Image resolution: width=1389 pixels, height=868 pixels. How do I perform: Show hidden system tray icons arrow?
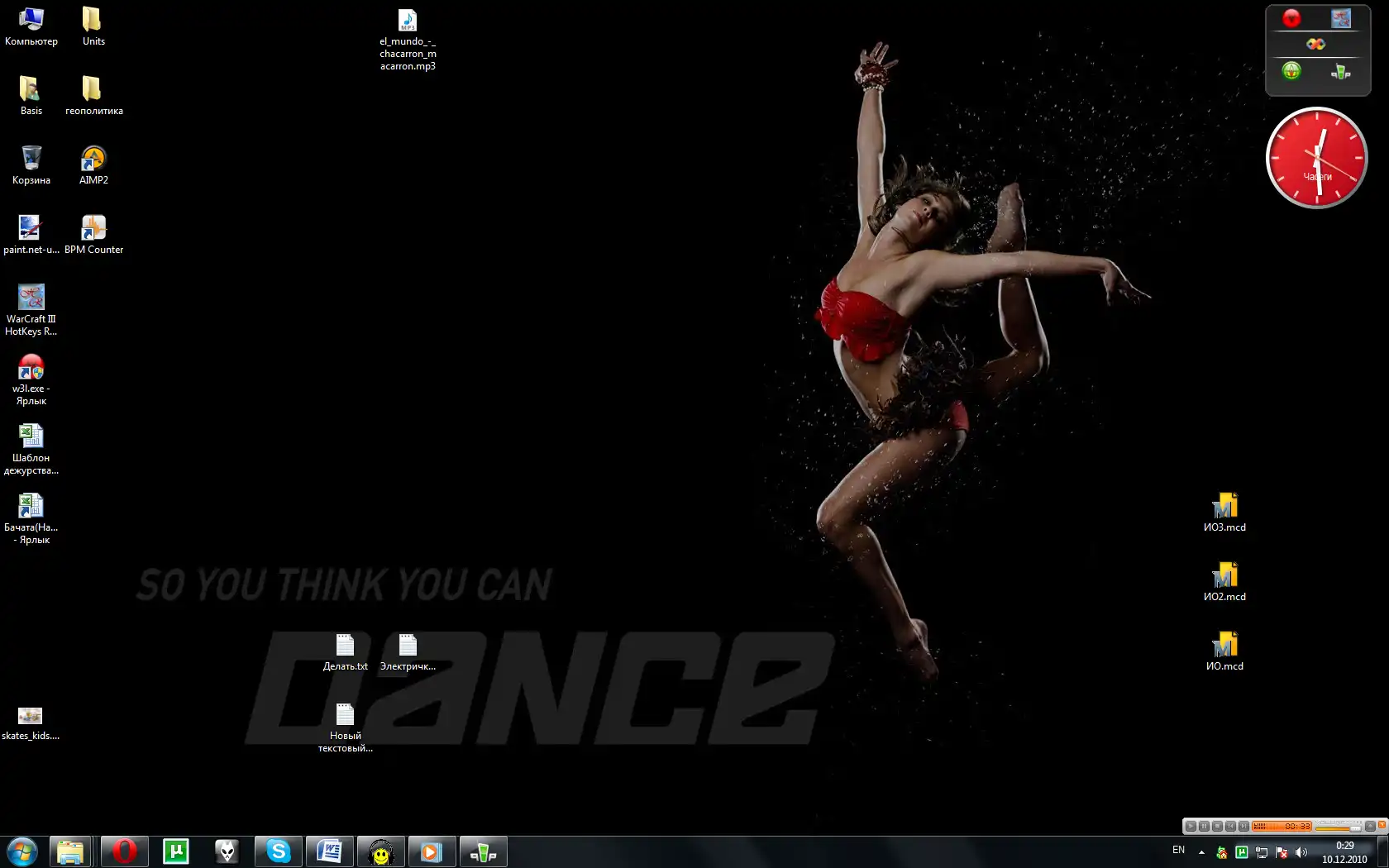tap(1201, 852)
